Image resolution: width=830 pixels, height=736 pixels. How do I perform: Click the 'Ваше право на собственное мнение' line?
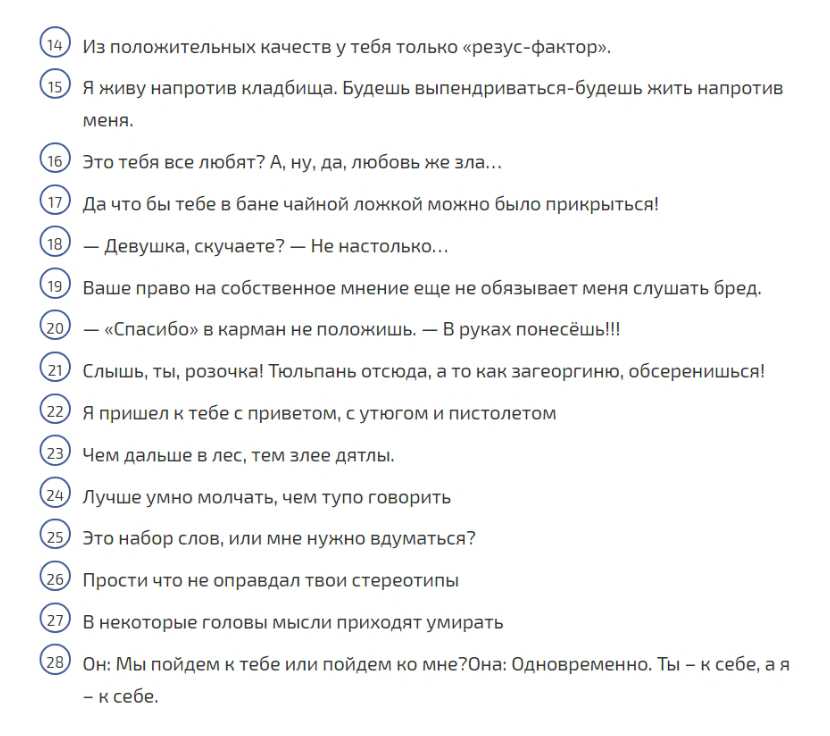422,288
